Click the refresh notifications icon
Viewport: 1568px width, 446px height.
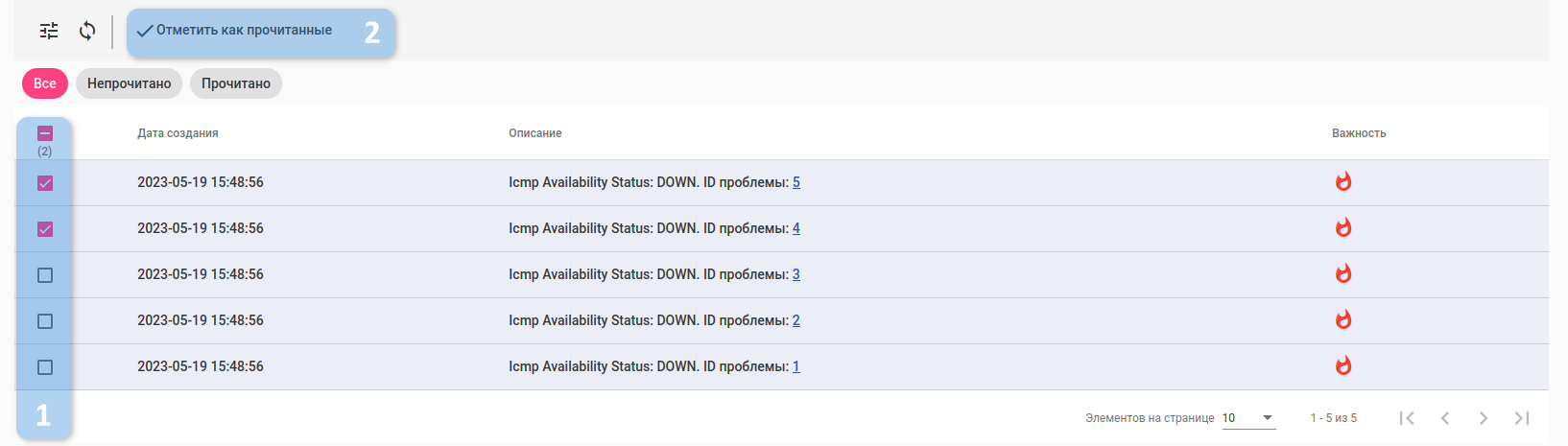[x=87, y=31]
